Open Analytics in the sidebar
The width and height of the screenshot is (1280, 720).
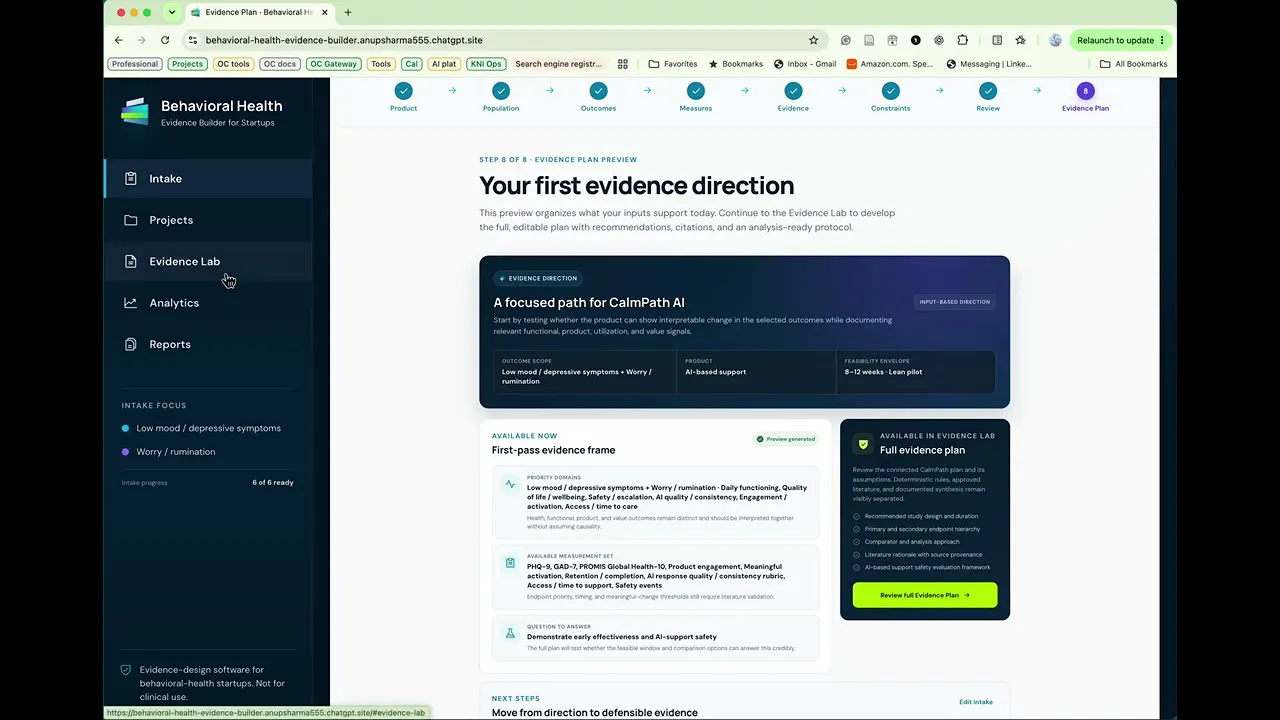pos(208,303)
